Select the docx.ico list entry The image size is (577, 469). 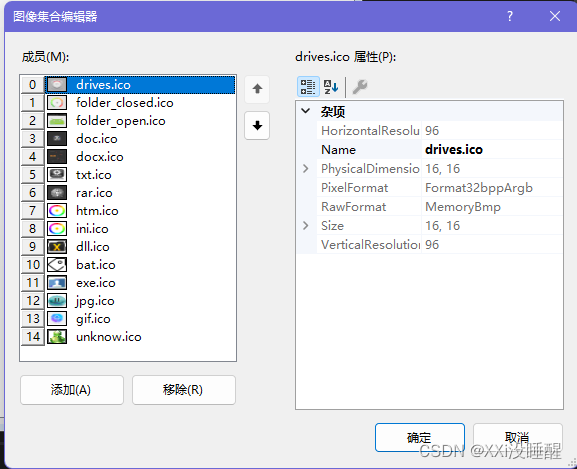click(100, 157)
